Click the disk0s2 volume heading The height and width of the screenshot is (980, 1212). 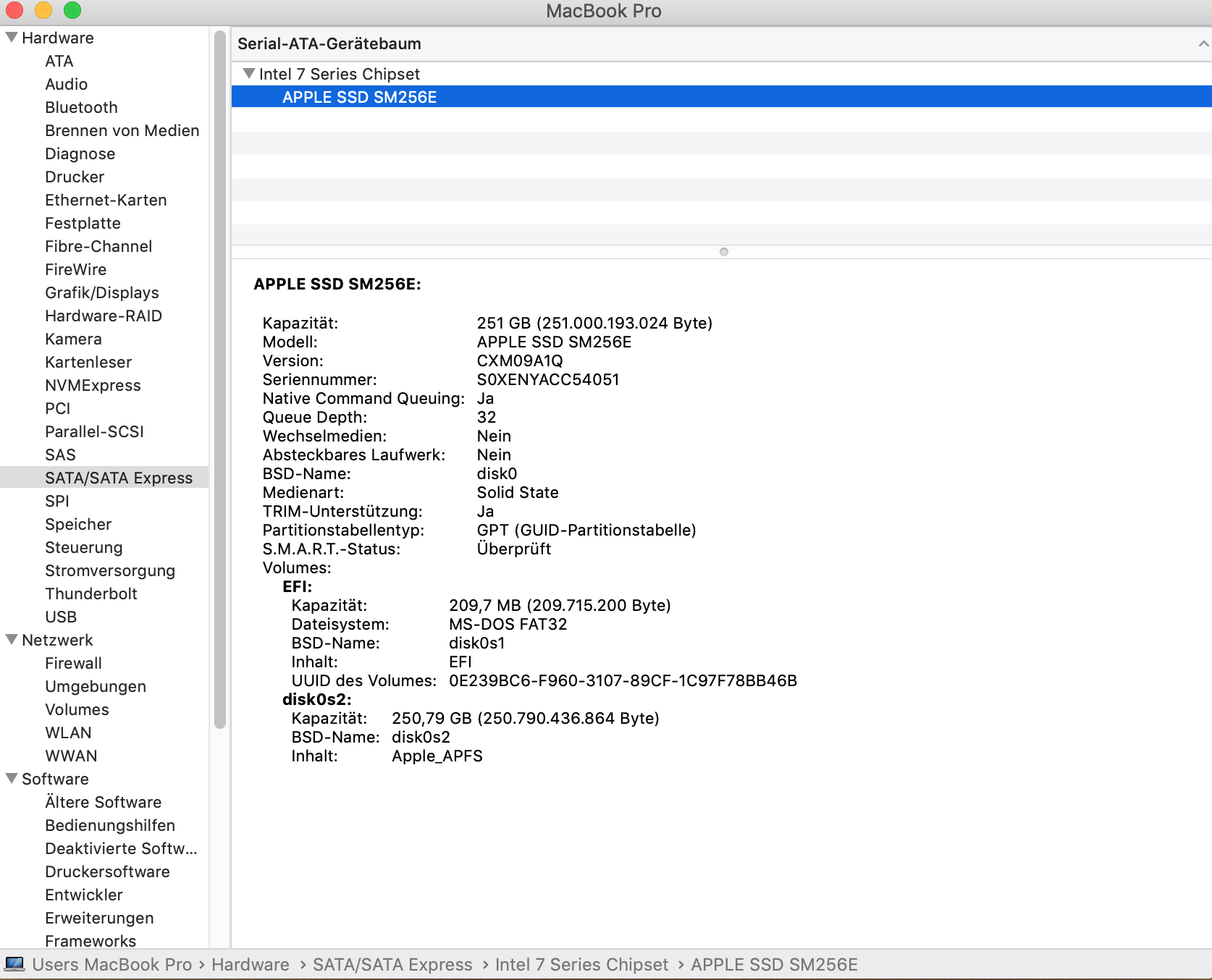point(316,700)
